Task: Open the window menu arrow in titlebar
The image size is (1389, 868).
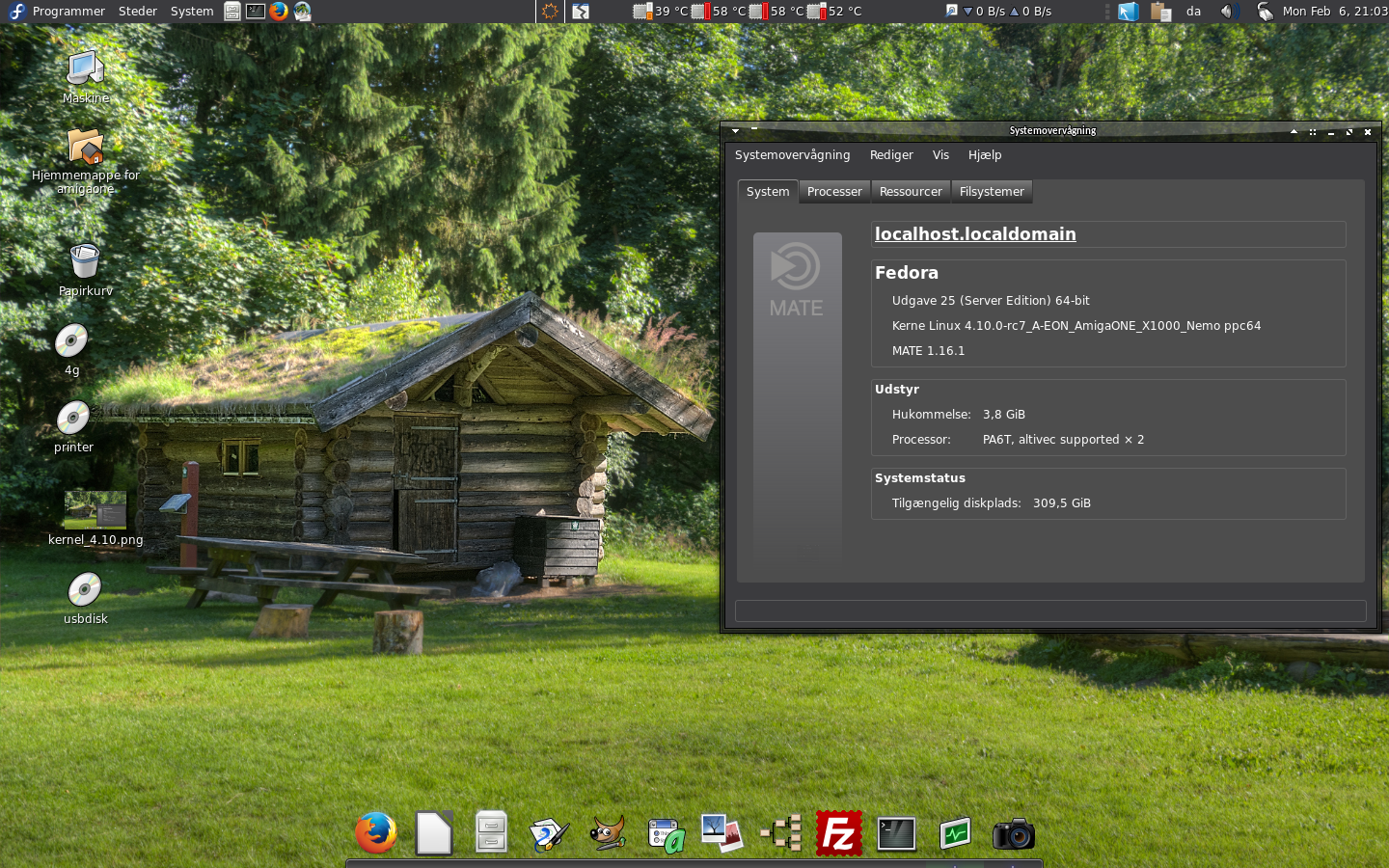Action: (x=735, y=131)
